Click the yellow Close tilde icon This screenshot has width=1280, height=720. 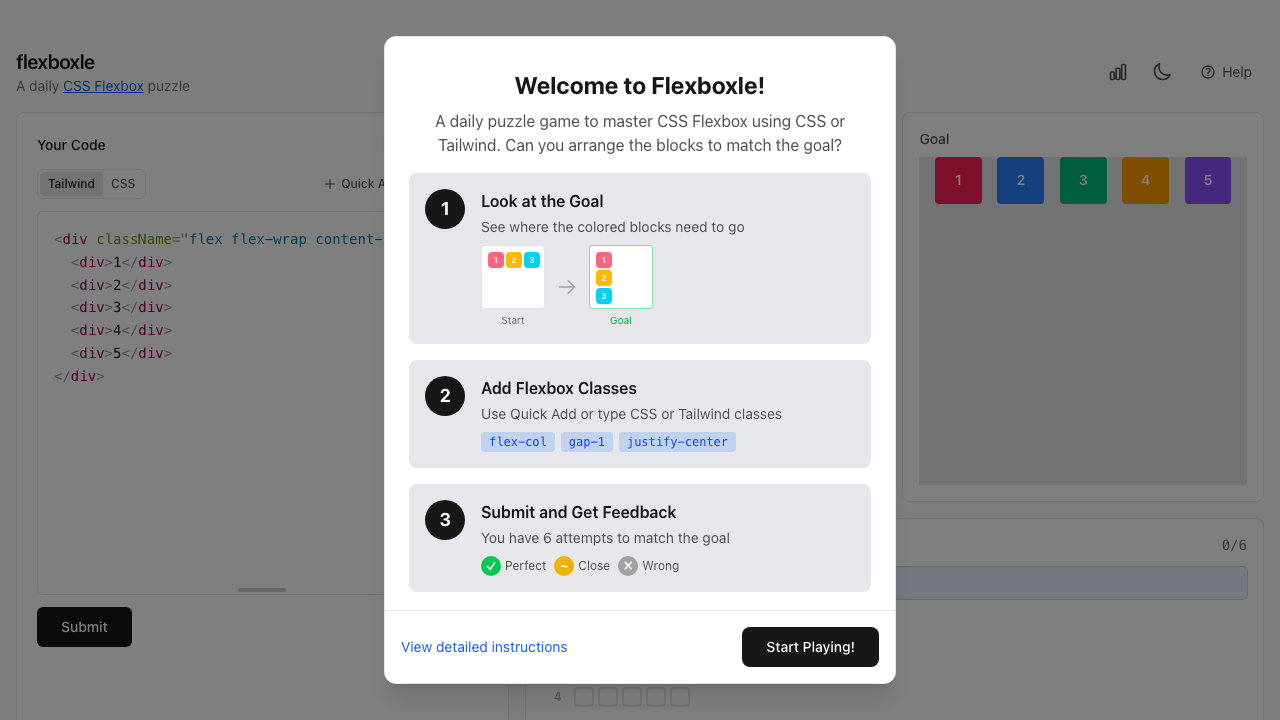pyautogui.click(x=562, y=565)
